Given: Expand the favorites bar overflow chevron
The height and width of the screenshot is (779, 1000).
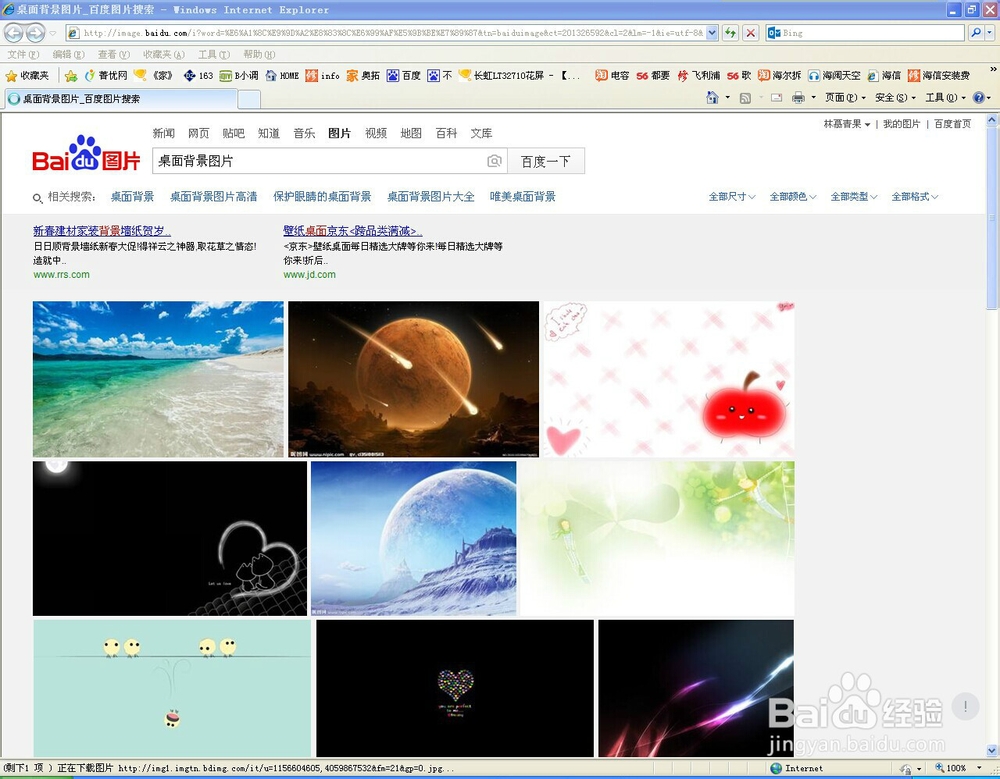Looking at the screenshot, I should (993, 69).
